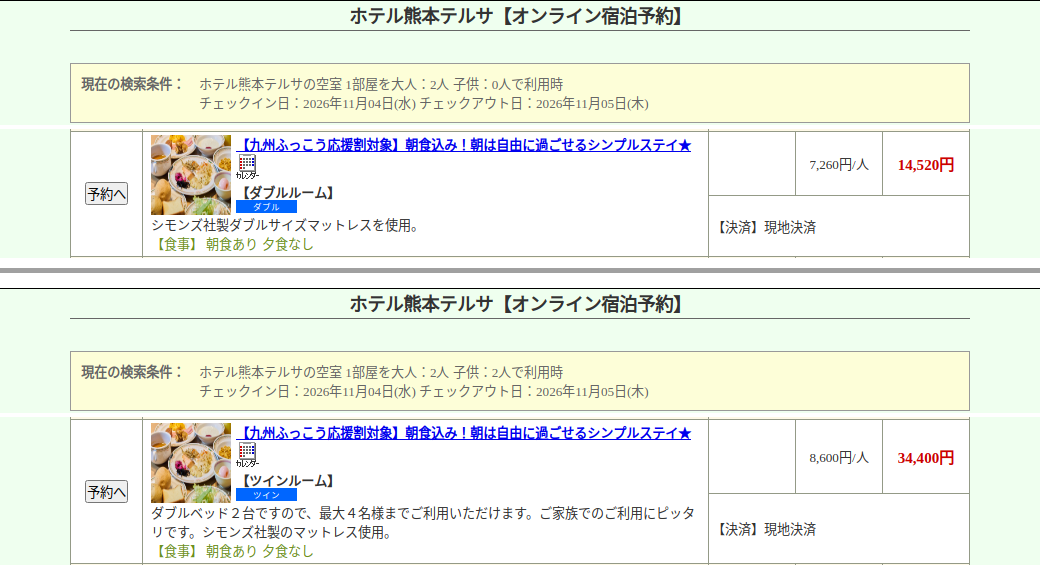Click the blue ダブル room type tag

coord(266,207)
